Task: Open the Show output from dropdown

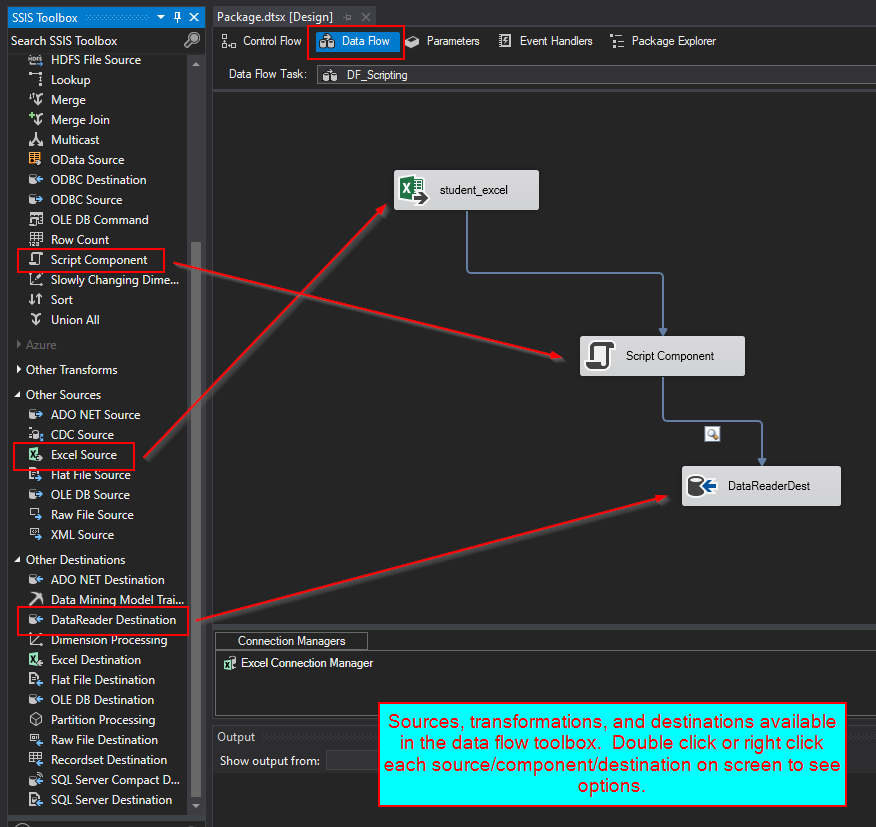Action: point(352,761)
